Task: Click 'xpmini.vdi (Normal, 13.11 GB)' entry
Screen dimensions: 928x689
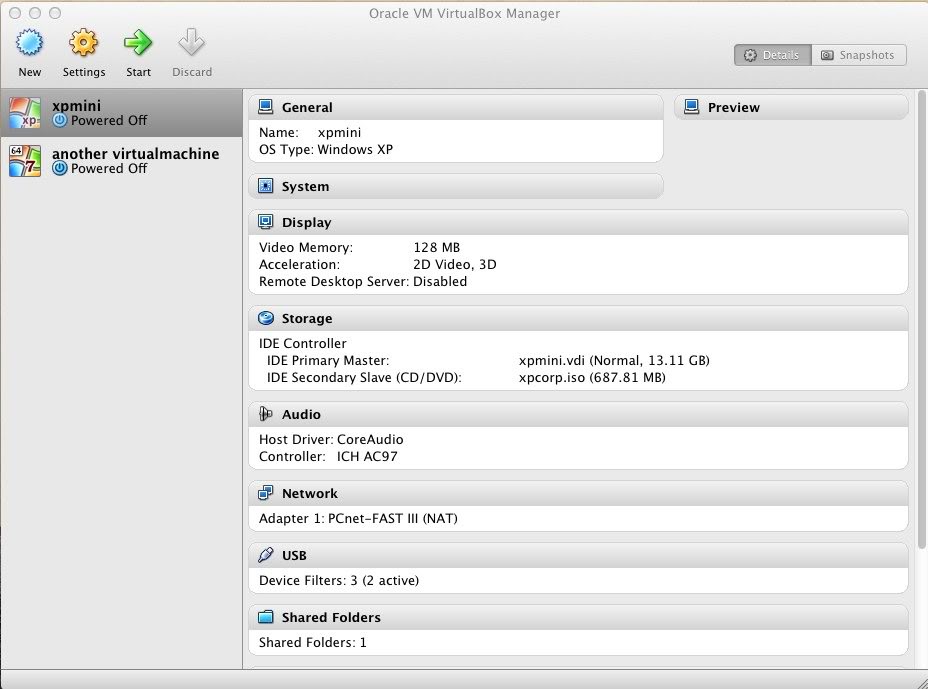Action: pyautogui.click(x=614, y=360)
